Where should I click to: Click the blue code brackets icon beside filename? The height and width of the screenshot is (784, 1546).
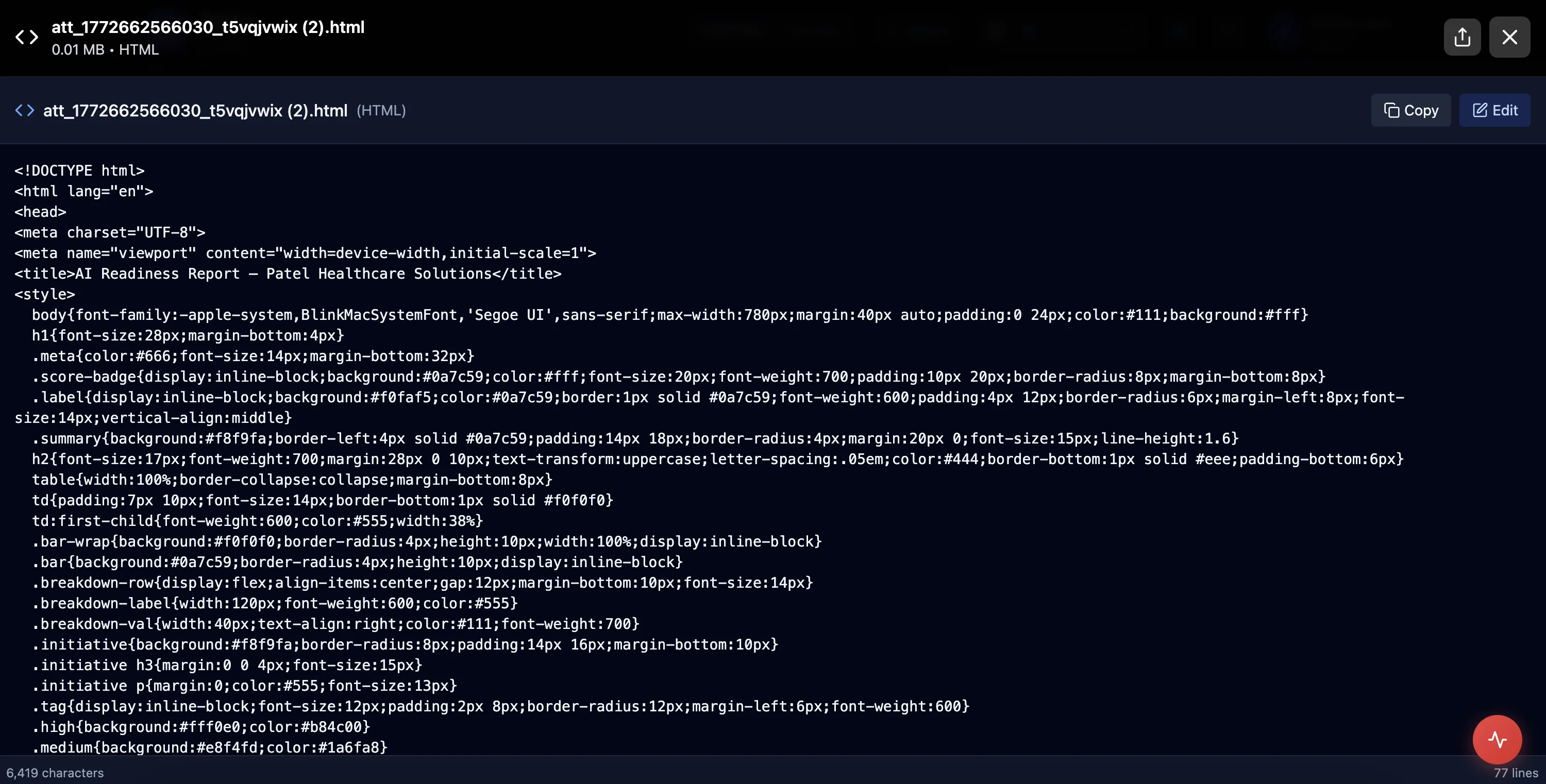point(25,110)
